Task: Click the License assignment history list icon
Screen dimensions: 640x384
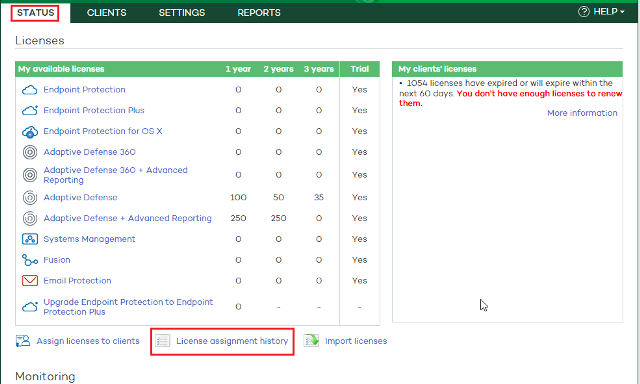Action: pyautogui.click(x=162, y=341)
